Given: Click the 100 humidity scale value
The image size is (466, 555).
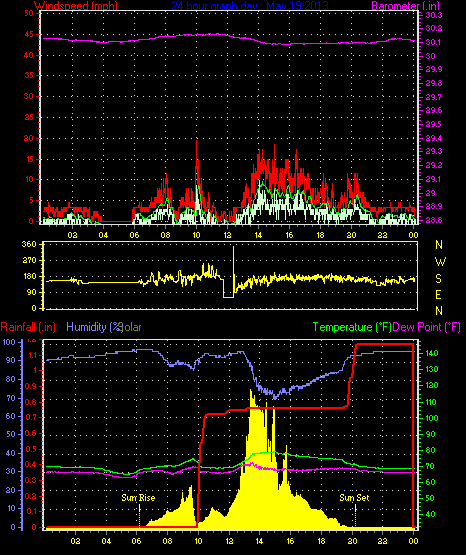Looking at the screenshot, I should 8,342.
